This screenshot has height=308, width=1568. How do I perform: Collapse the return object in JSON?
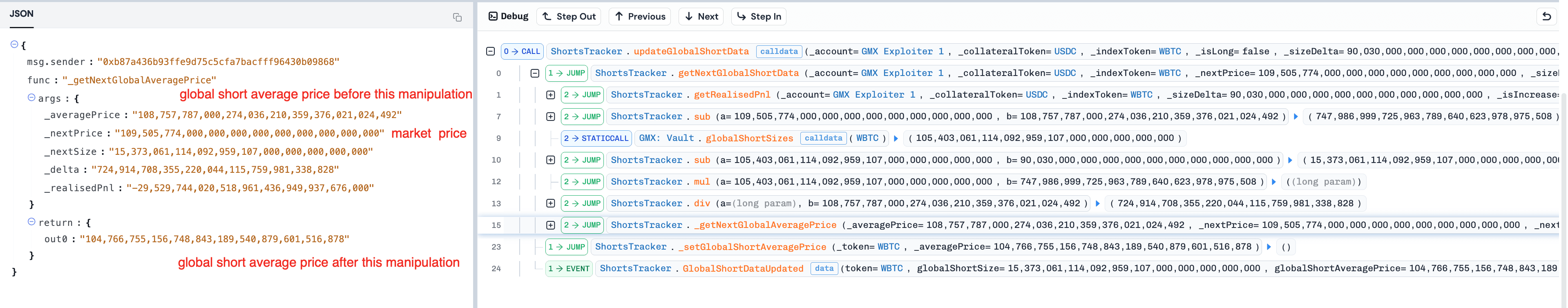[31, 222]
